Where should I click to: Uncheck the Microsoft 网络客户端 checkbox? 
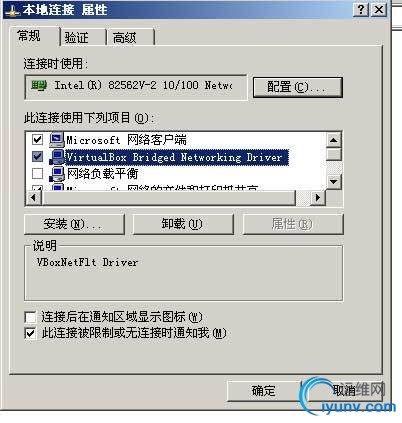tap(37, 139)
